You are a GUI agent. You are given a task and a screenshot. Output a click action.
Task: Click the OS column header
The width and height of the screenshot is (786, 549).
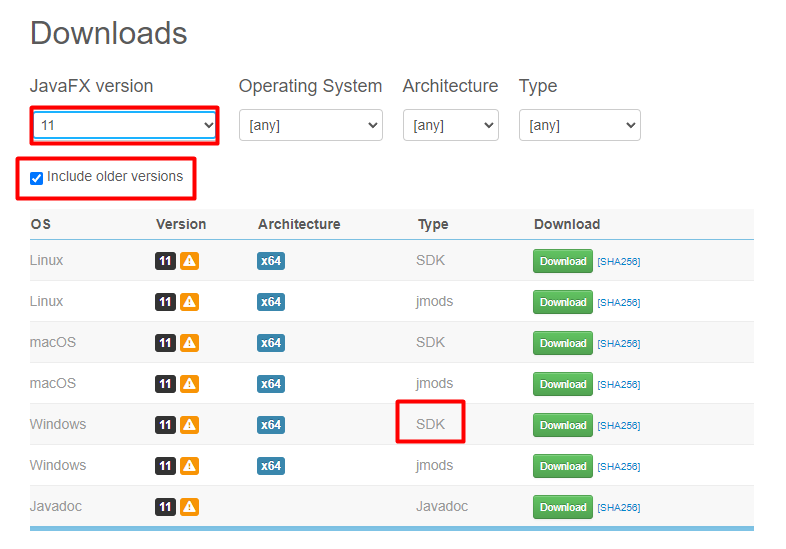point(41,224)
